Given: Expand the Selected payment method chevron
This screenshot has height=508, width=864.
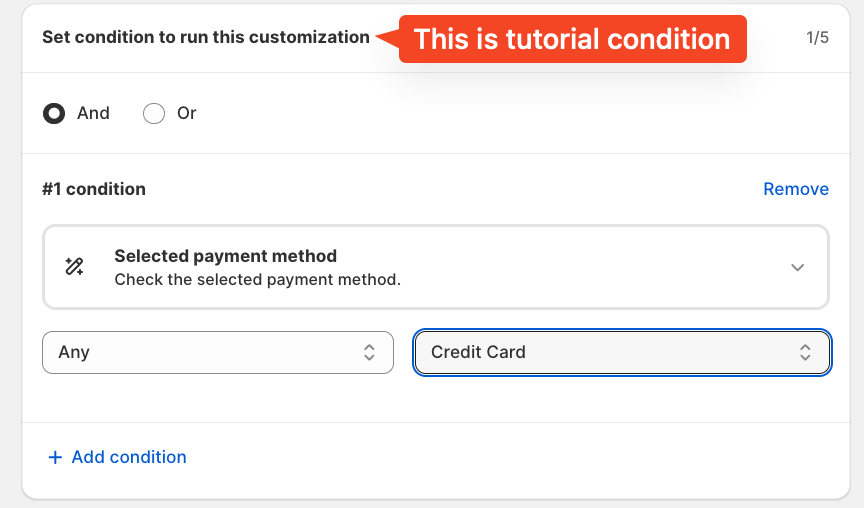Looking at the screenshot, I should [797, 267].
